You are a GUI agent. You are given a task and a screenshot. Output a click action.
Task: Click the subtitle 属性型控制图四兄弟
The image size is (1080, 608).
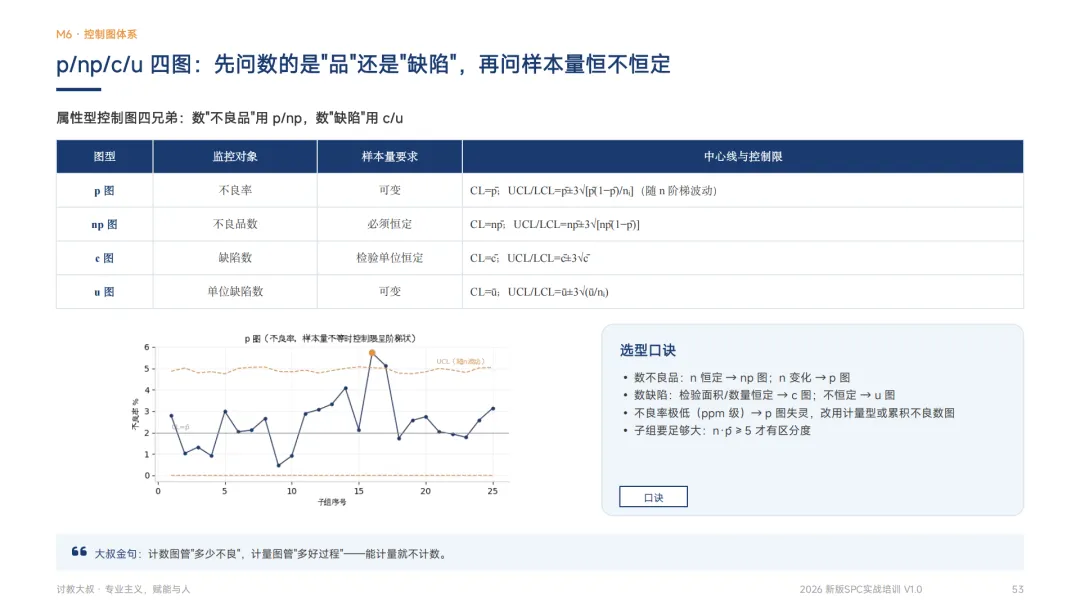point(229,118)
